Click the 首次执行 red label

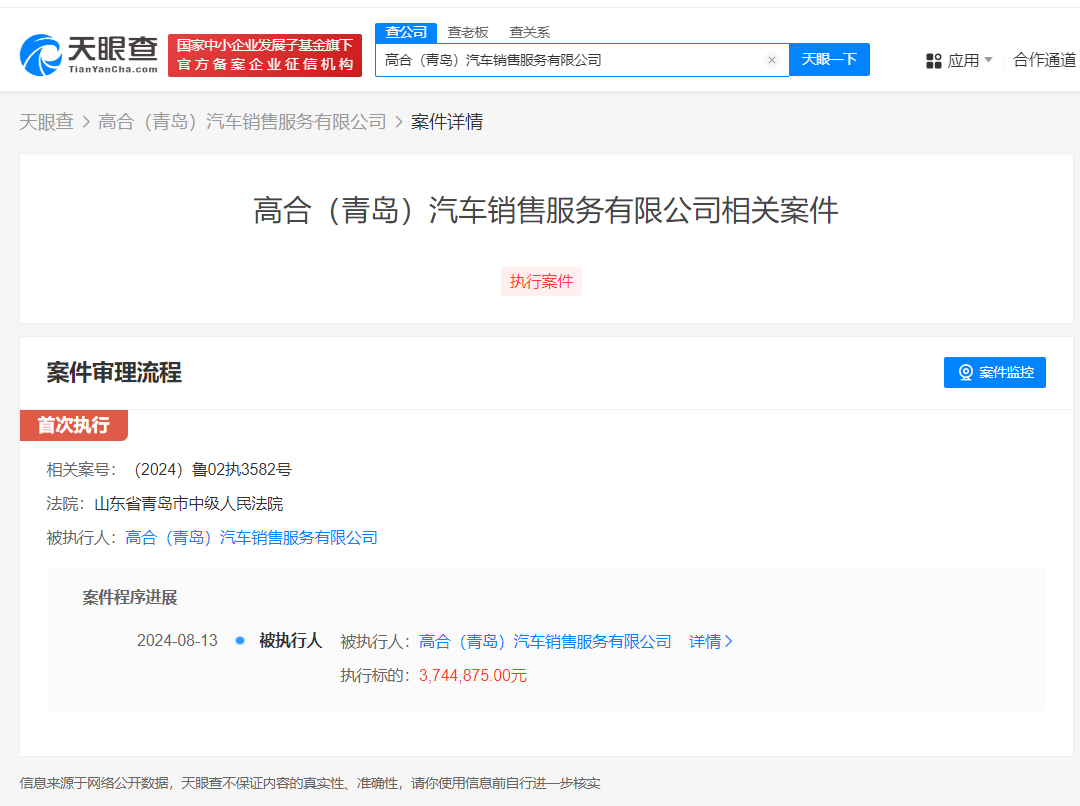[x=74, y=425]
